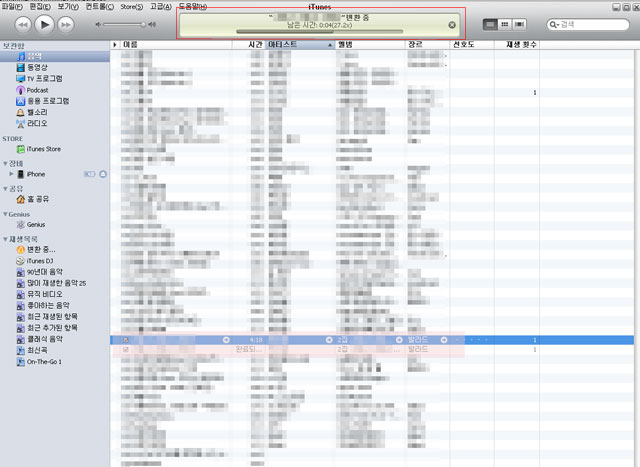
Task: Sort by the 장르 column
Action: tap(427, 44)
